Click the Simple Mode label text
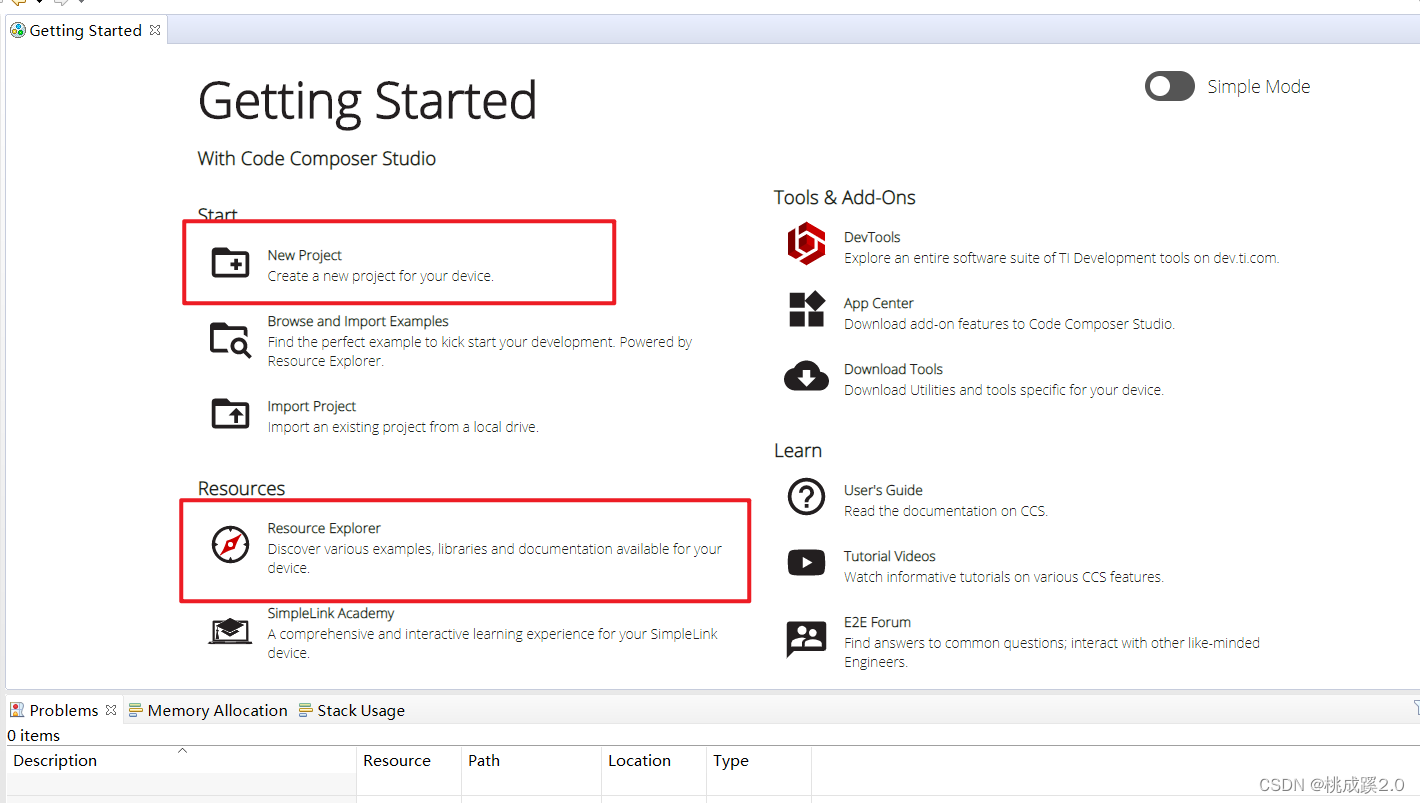The image size is (1420, 803). [1259, 87]
